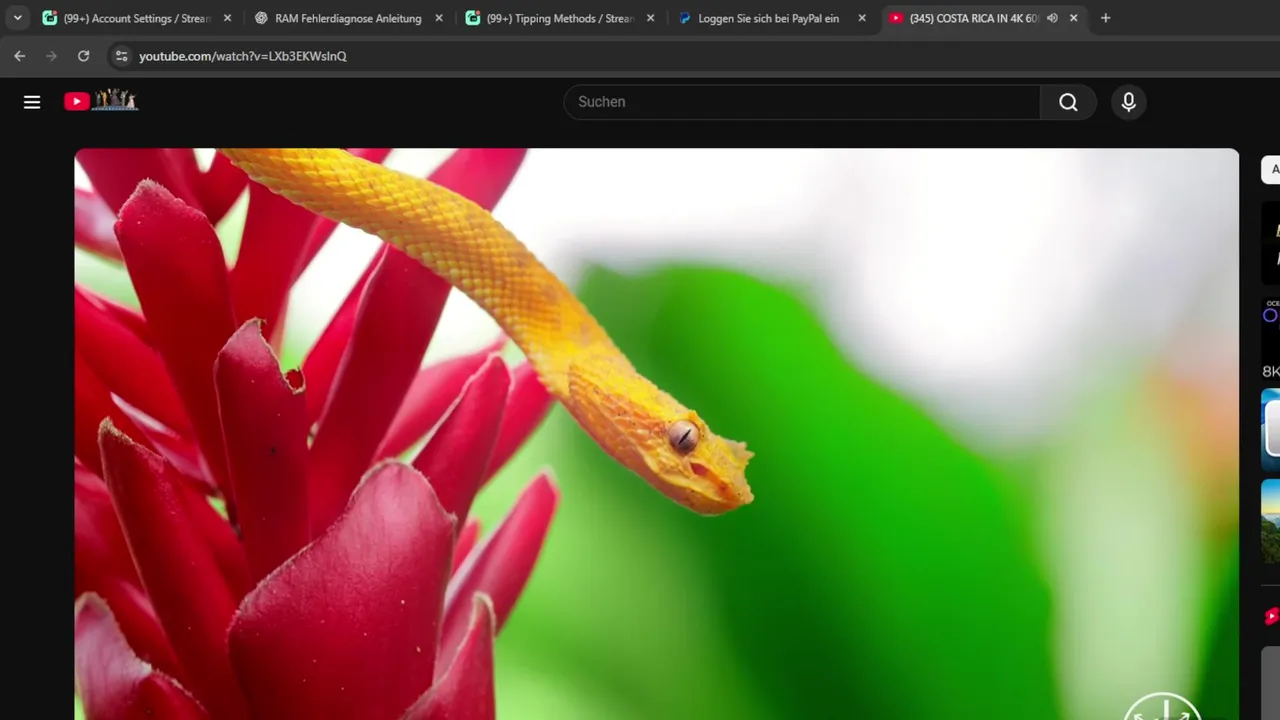Switch to PayPal login tab
Image resolution: width=1280 pixels, height=720 pixels.
point(771,18)
